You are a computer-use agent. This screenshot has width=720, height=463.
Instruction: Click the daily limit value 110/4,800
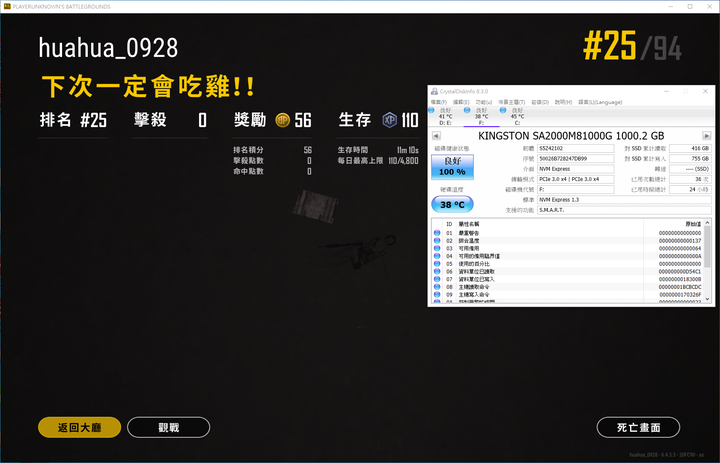pyautogui.click(x=403, y=161)
